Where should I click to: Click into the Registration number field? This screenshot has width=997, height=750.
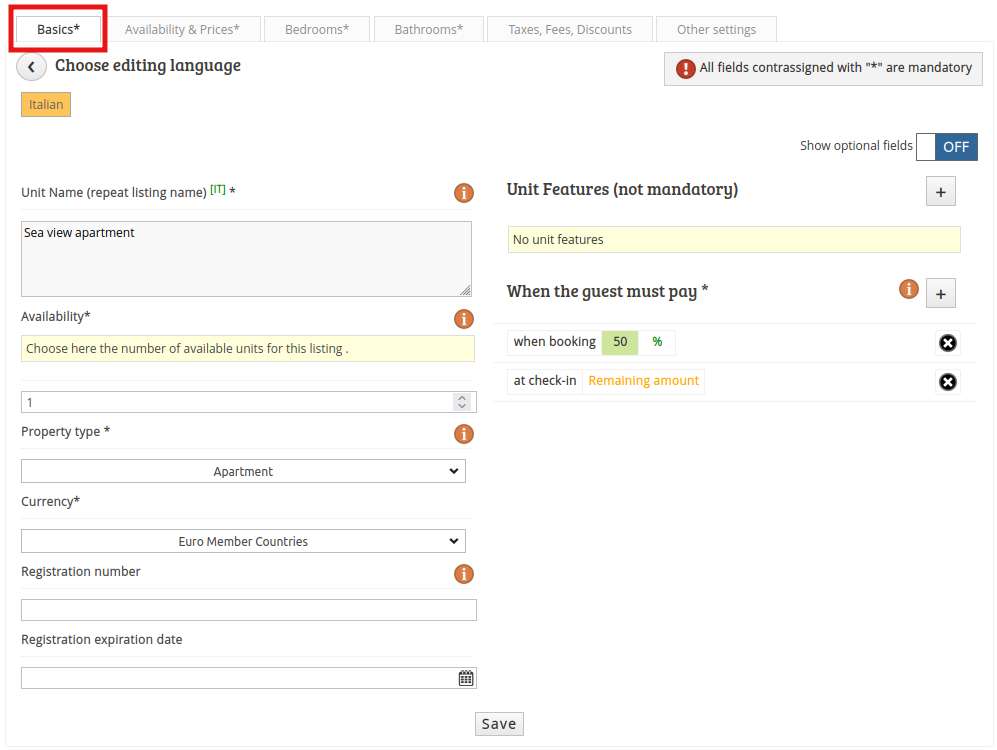coord(249,610)
